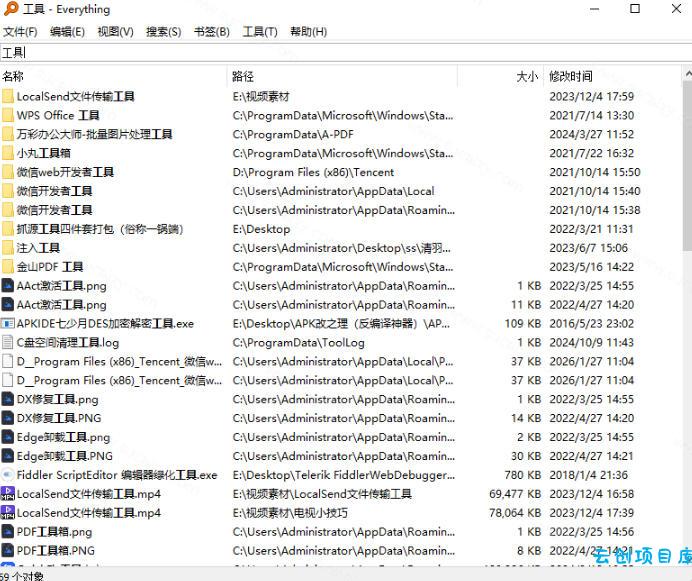
Task: Click icon of 11 KB AAct激活工具.png
Action: [x=8, y=305]
